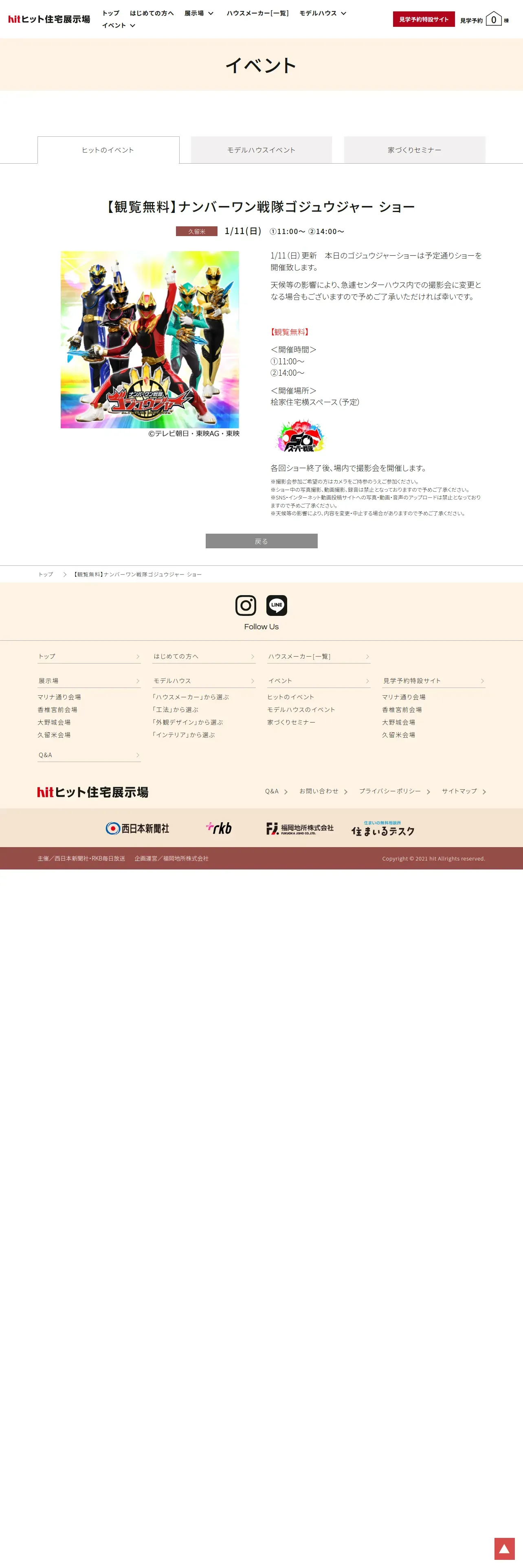Open the rkb sponsor logo
The width and height of the screenshot is (523, 1568).
pyautogui.click(x=219, y=828)
